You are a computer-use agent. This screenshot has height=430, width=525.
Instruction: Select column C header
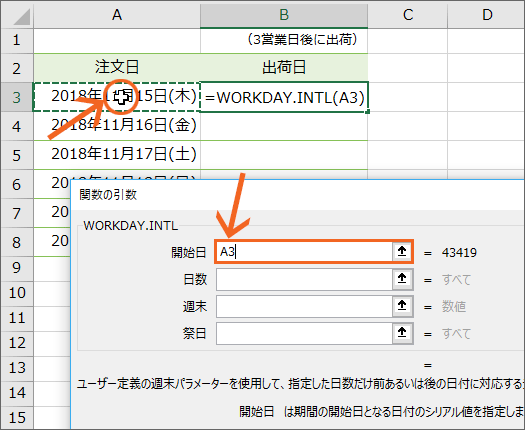(x=407, y=15)
